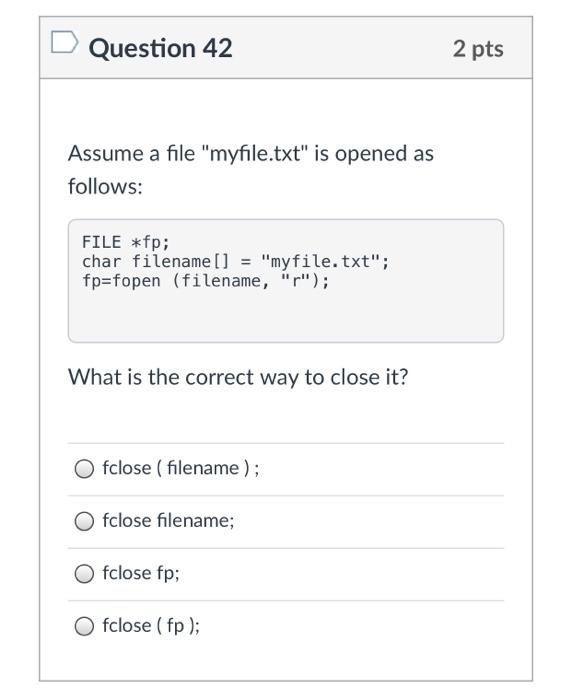Image resolution: width=572 pixels, height=700 pixels.
Task: Click the "2 pts" score label
Action: pos(478,48)
